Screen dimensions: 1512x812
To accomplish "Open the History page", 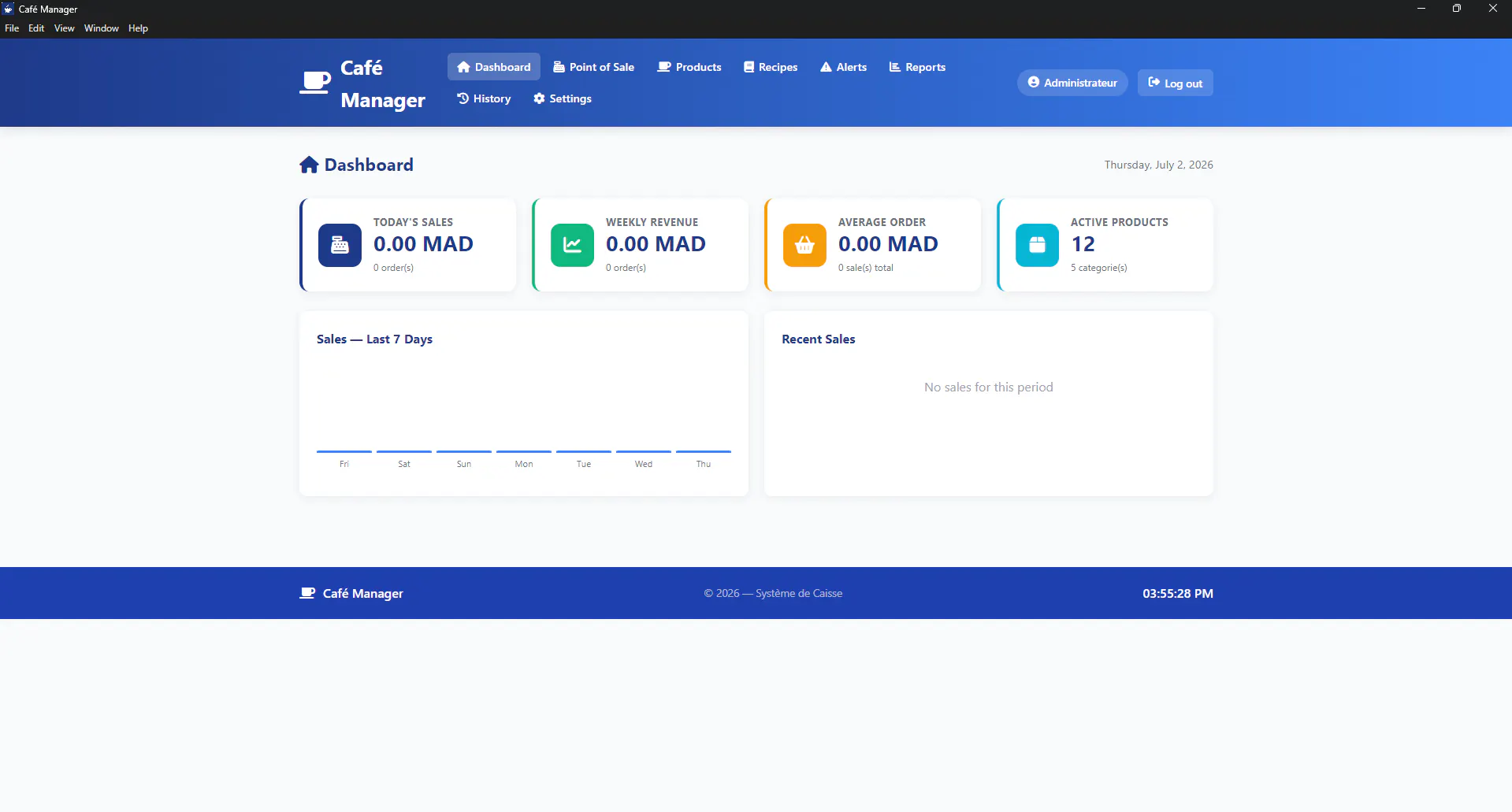I will (x=484, y=98).
